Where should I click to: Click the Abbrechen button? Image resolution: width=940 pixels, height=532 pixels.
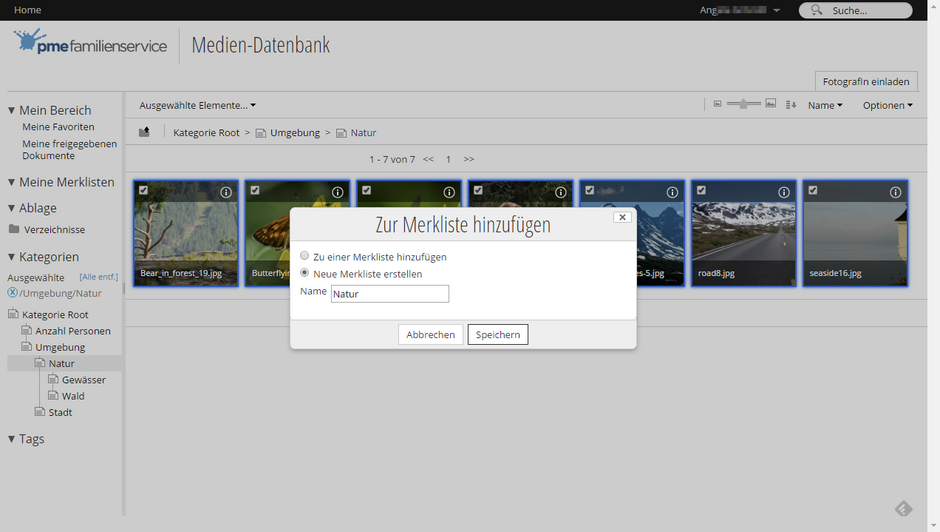tap(430, 335)
